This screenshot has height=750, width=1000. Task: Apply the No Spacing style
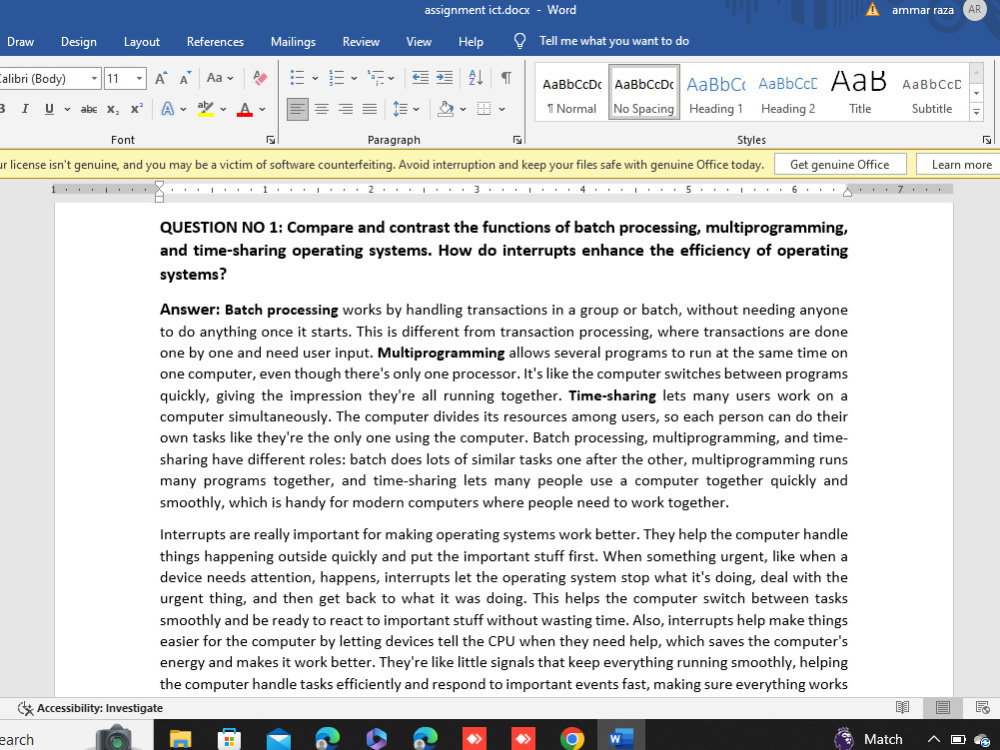[643, 94]
